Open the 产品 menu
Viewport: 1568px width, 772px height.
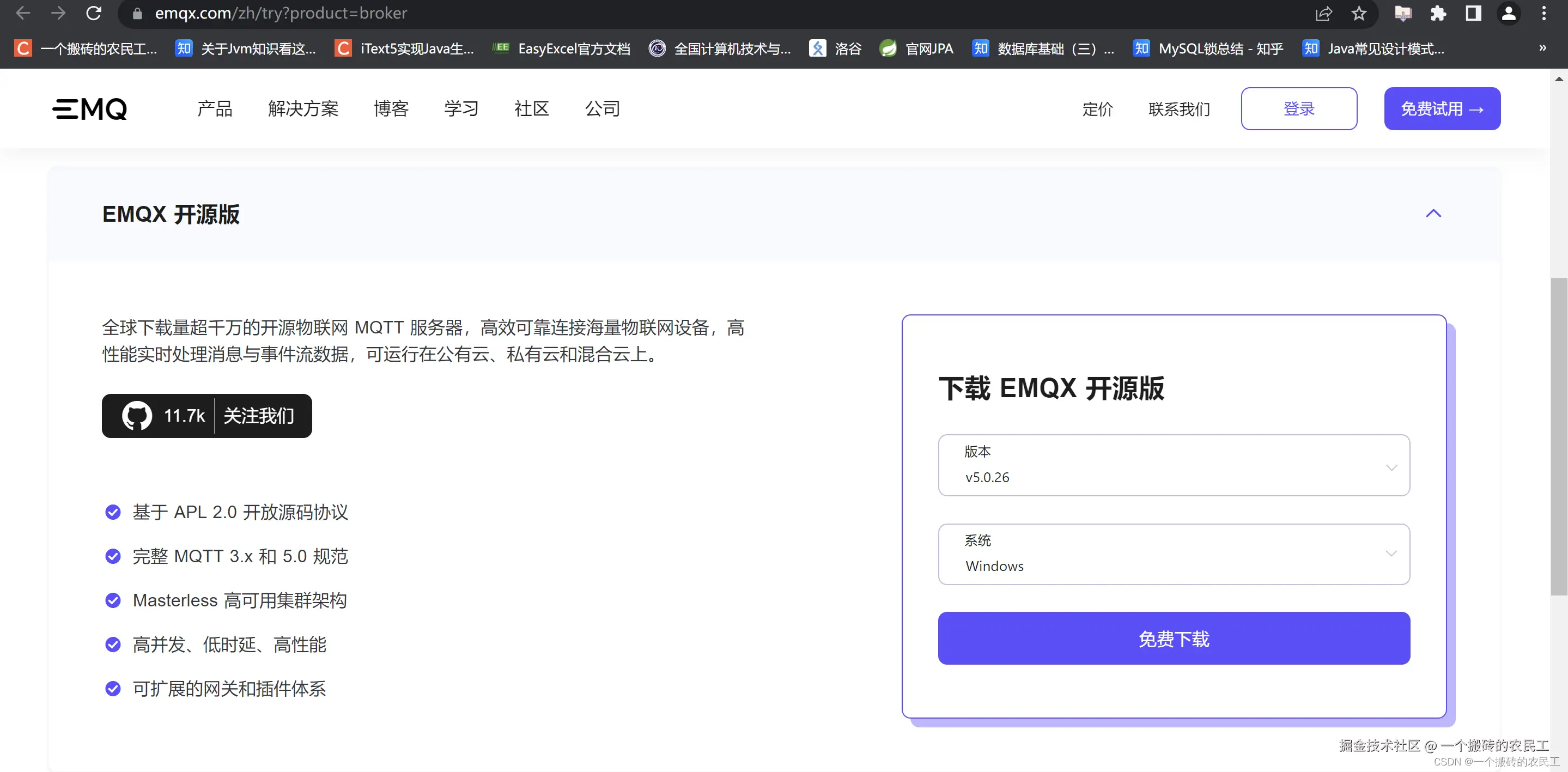(x=214, y=108)
